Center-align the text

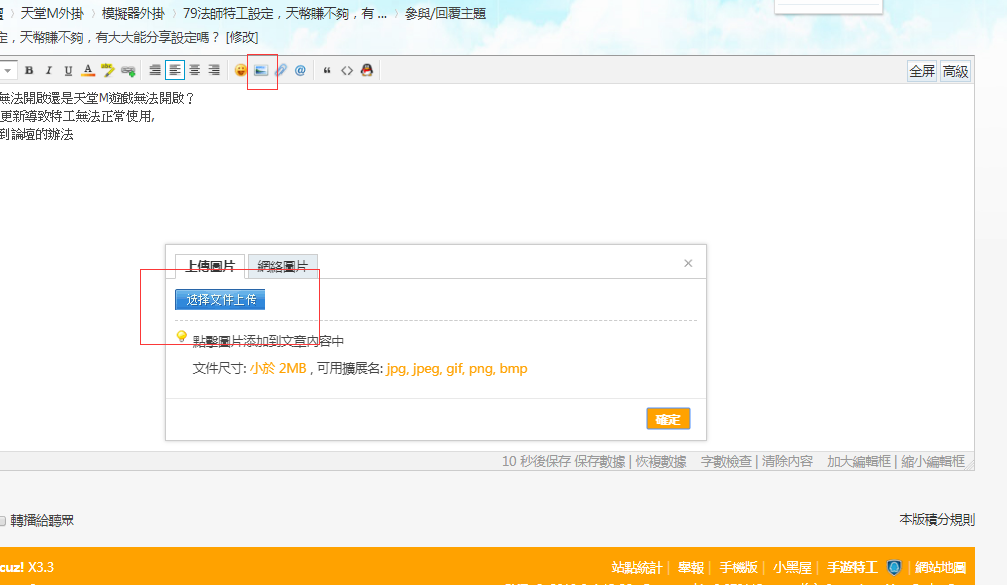(194, 70)
